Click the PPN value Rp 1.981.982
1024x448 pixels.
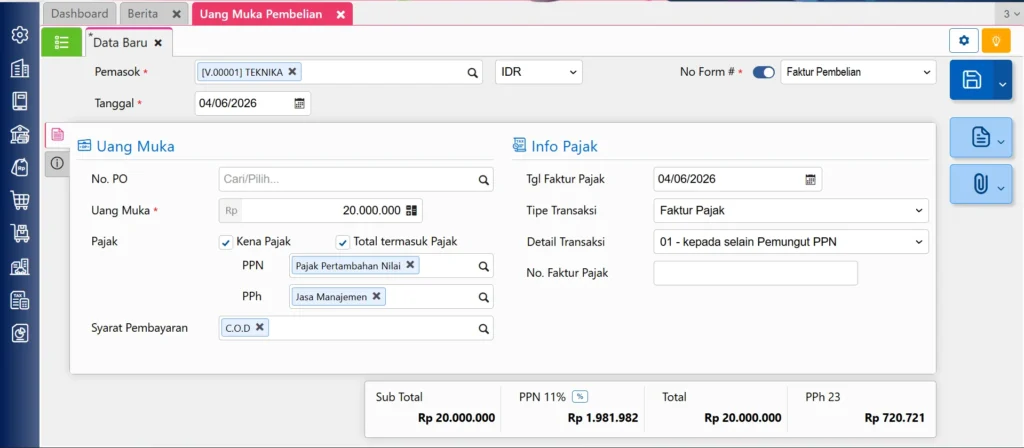(x=602, y=418)
